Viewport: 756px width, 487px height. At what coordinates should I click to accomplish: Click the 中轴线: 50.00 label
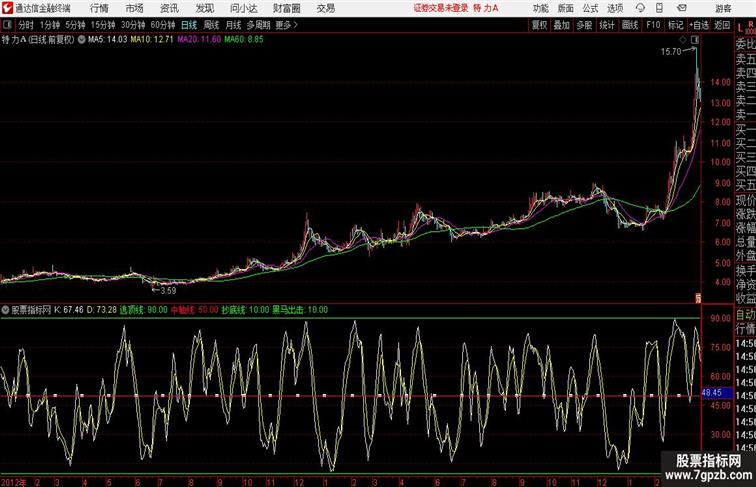click(195, 310)
